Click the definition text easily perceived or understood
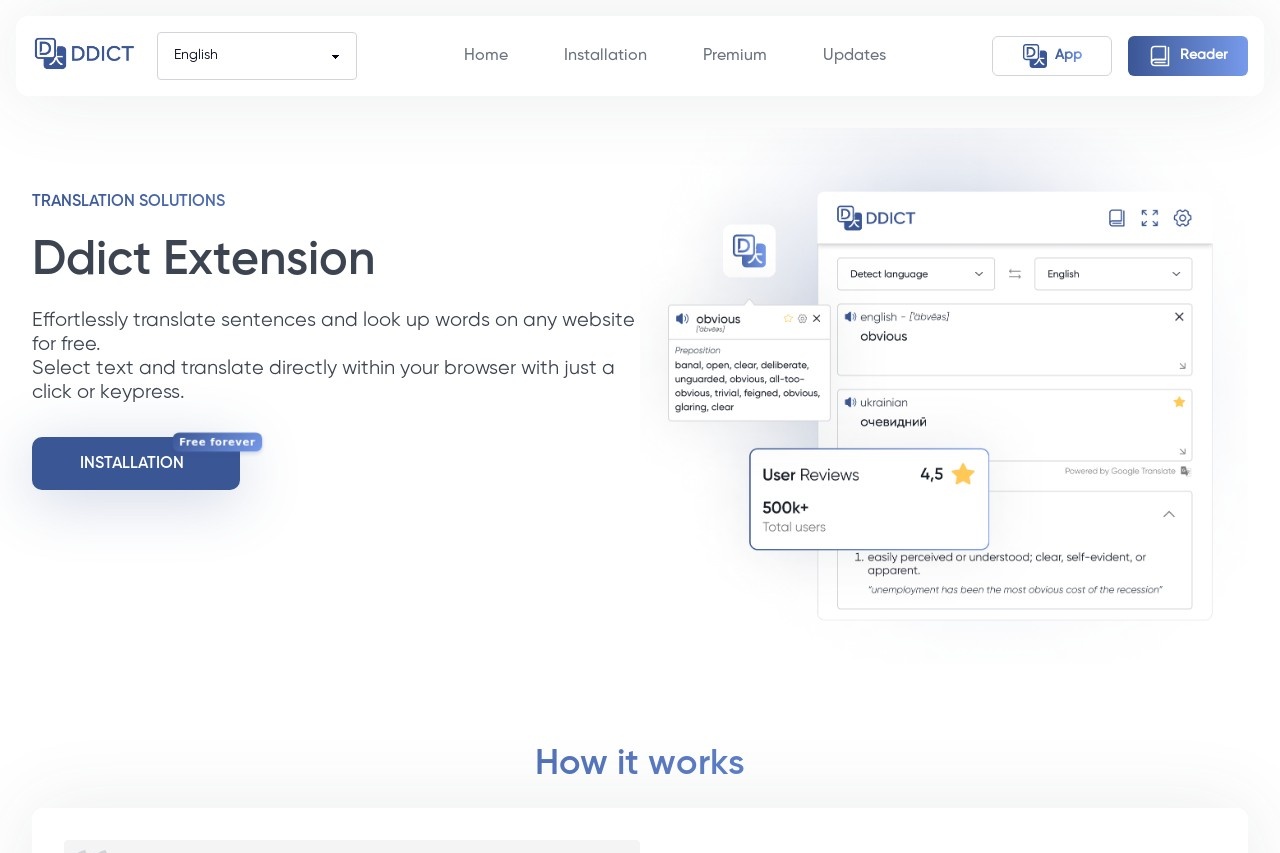Screen dimensions: 1280x853 tap(1006, 564)
